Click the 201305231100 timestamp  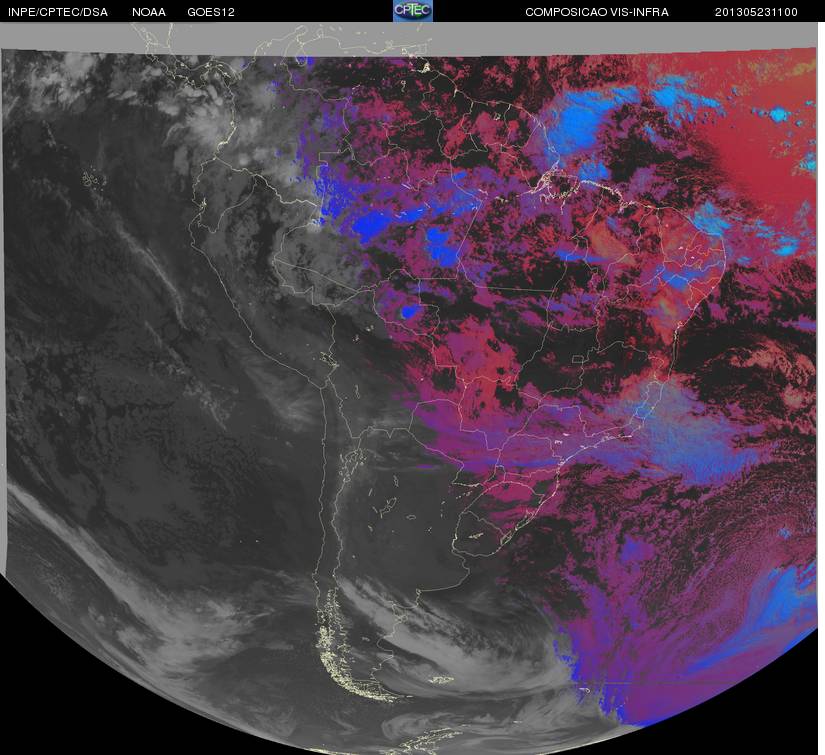(x=756, y=12)
